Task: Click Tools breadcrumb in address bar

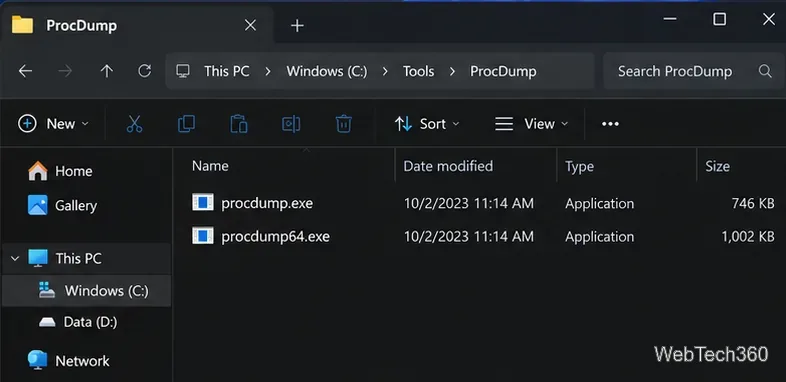Action: (419, 71)
